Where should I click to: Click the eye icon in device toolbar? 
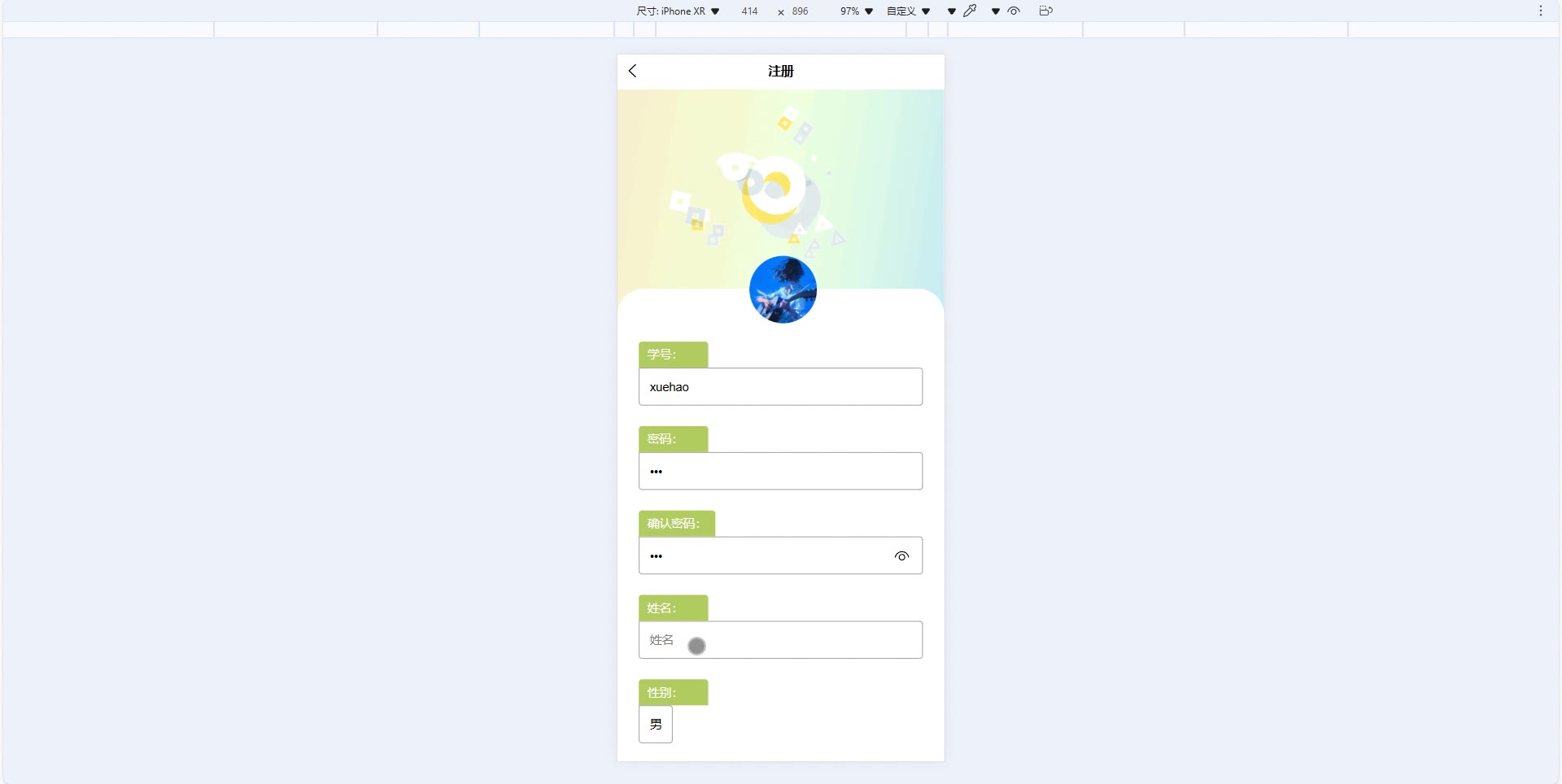(x=1014, y=11)
